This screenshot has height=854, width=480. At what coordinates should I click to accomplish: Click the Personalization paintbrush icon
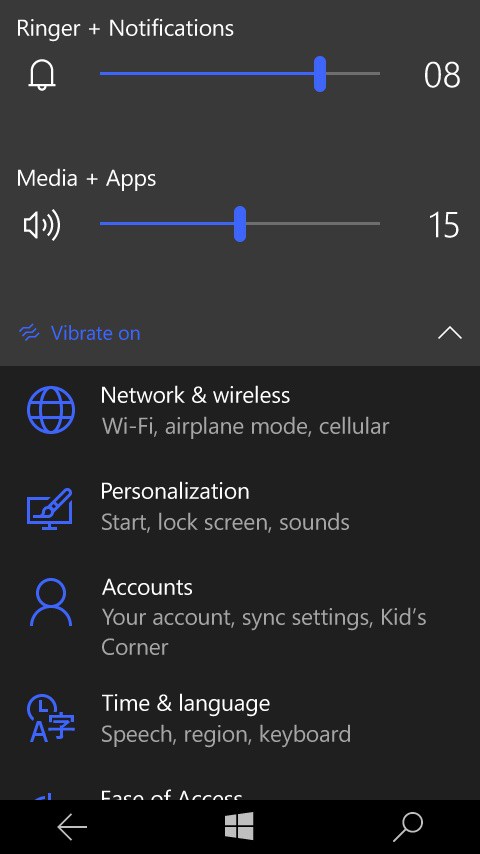coord(50,509)
